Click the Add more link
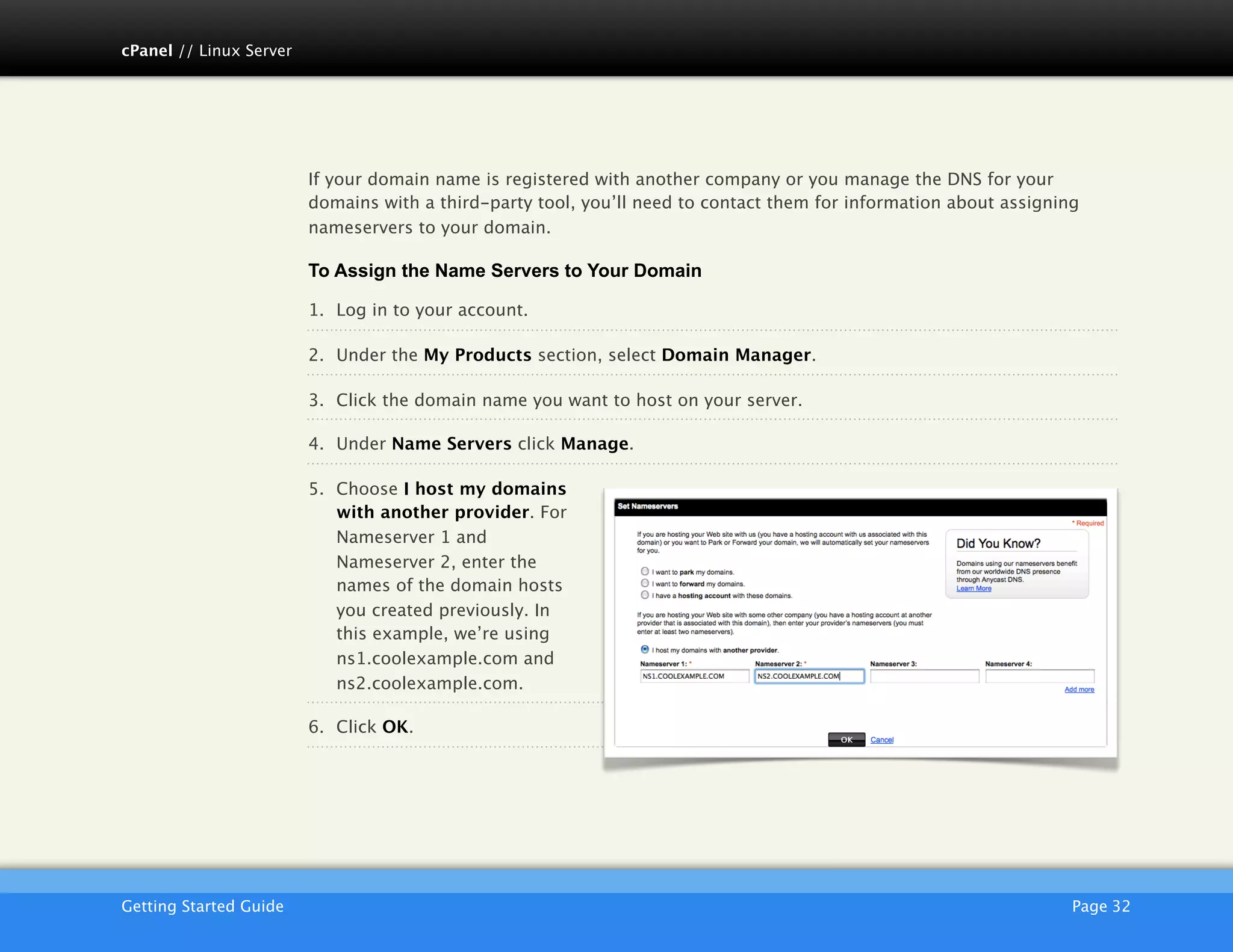 [x=1079, y=690]
